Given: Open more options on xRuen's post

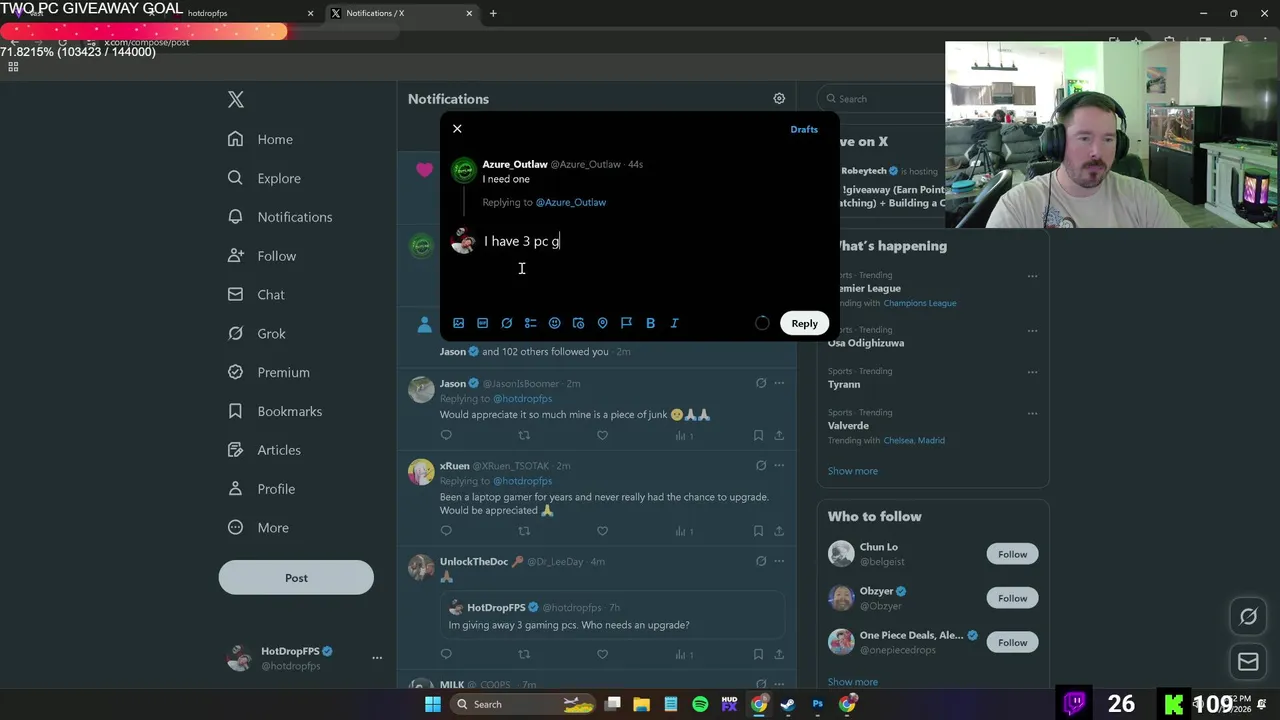Looking at the screenshot, I should click(x=779, y=465).
